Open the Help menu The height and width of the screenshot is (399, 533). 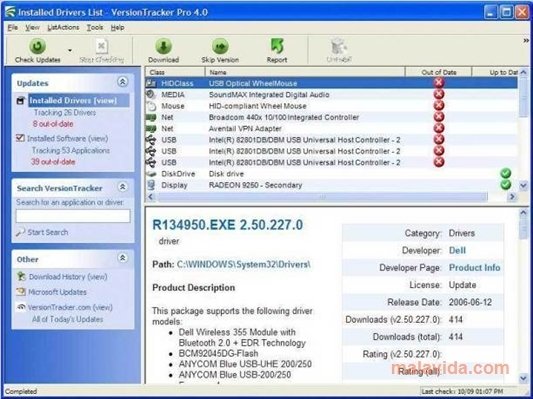click(117, 28)
